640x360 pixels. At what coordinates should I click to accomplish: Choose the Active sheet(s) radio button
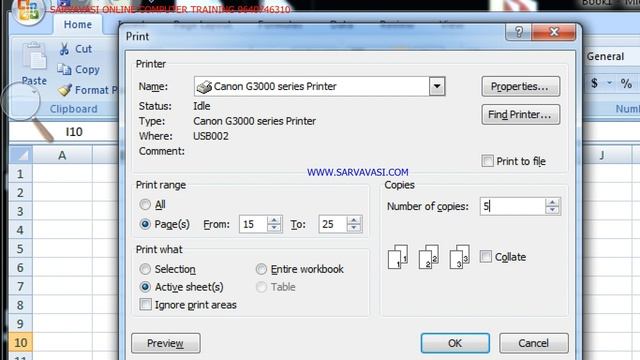145,287
